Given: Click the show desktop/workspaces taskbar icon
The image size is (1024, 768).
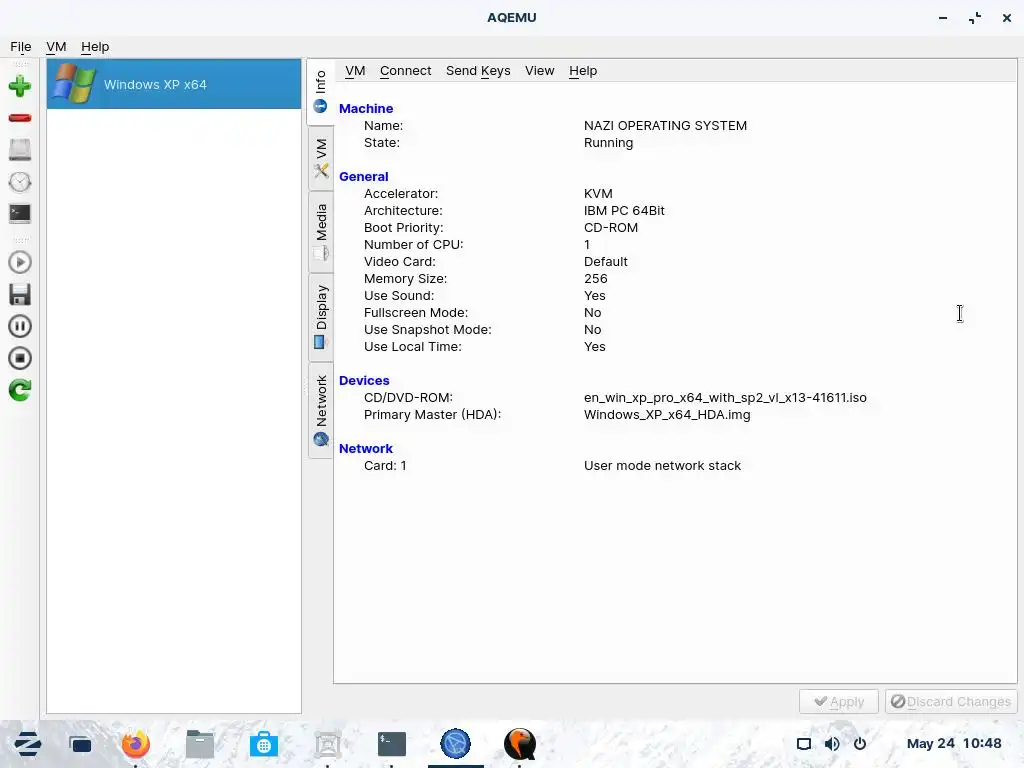Looking at the screenshot, I should pyautogui.click(x=81, y=744).
